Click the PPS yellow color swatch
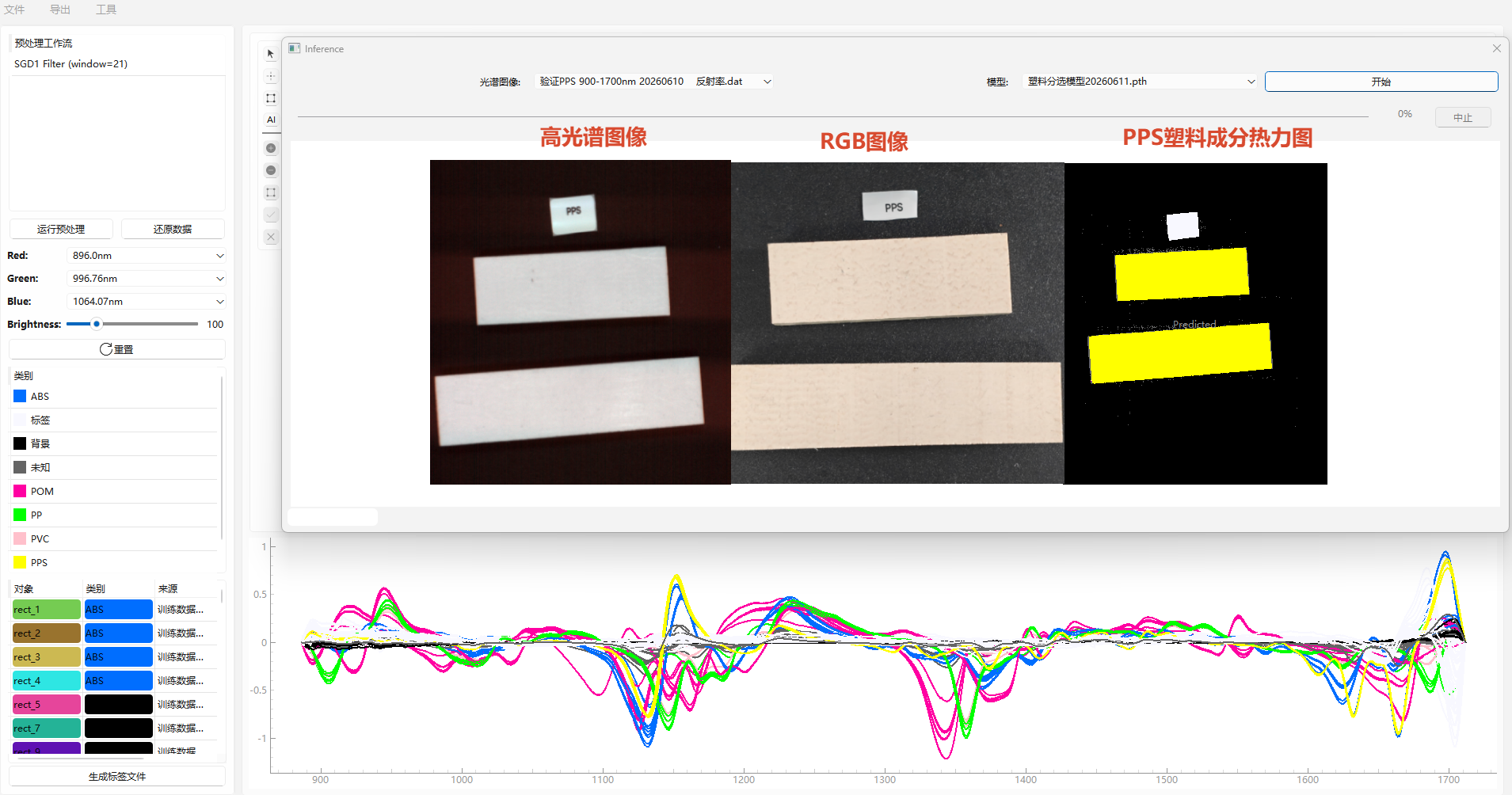The height and width of the screenshot is (795, 1512). [20, 562]
